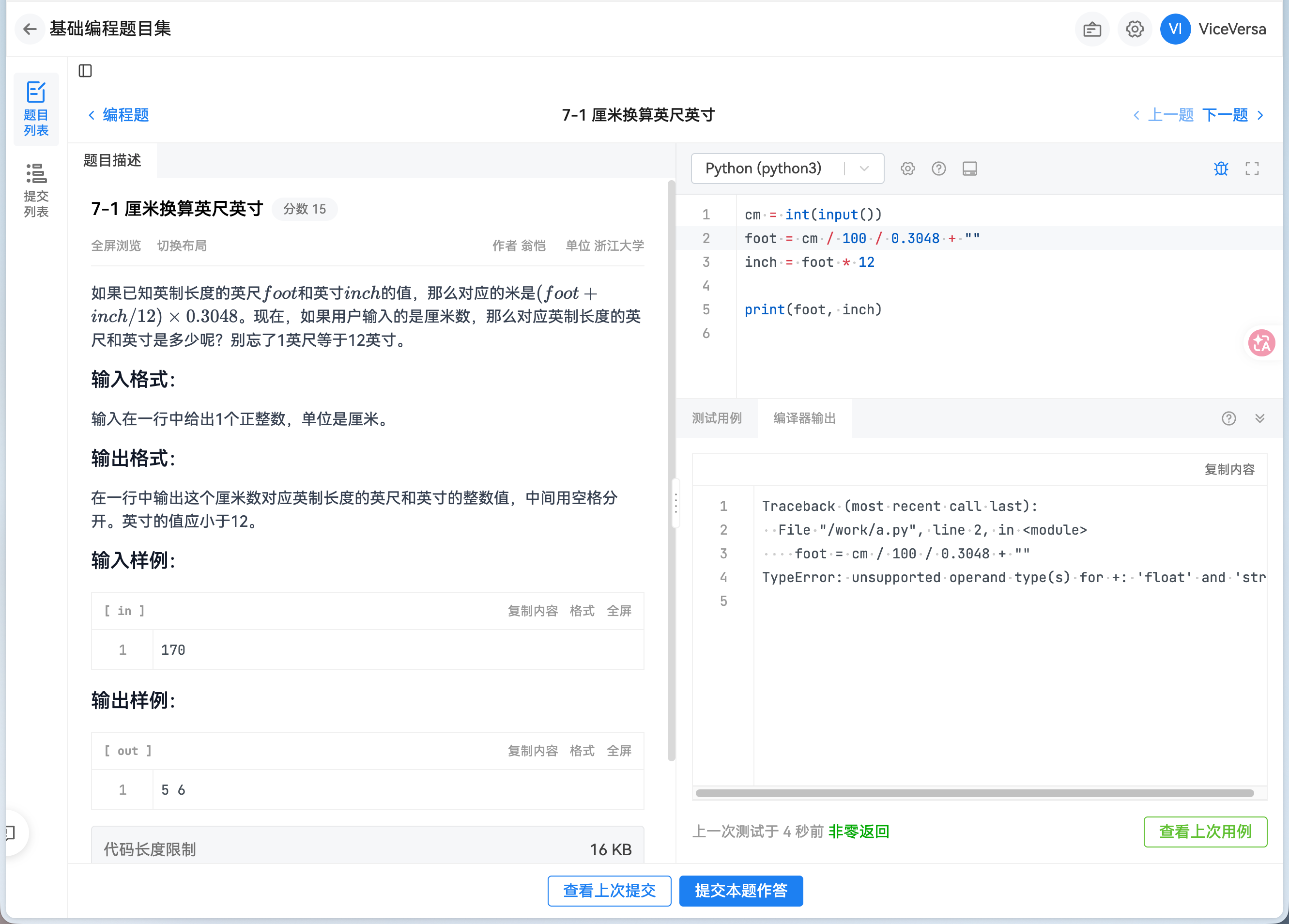1289x924 pixels.
Task: Click the floating icon at bottom-left edge
Action: (10, 833)
